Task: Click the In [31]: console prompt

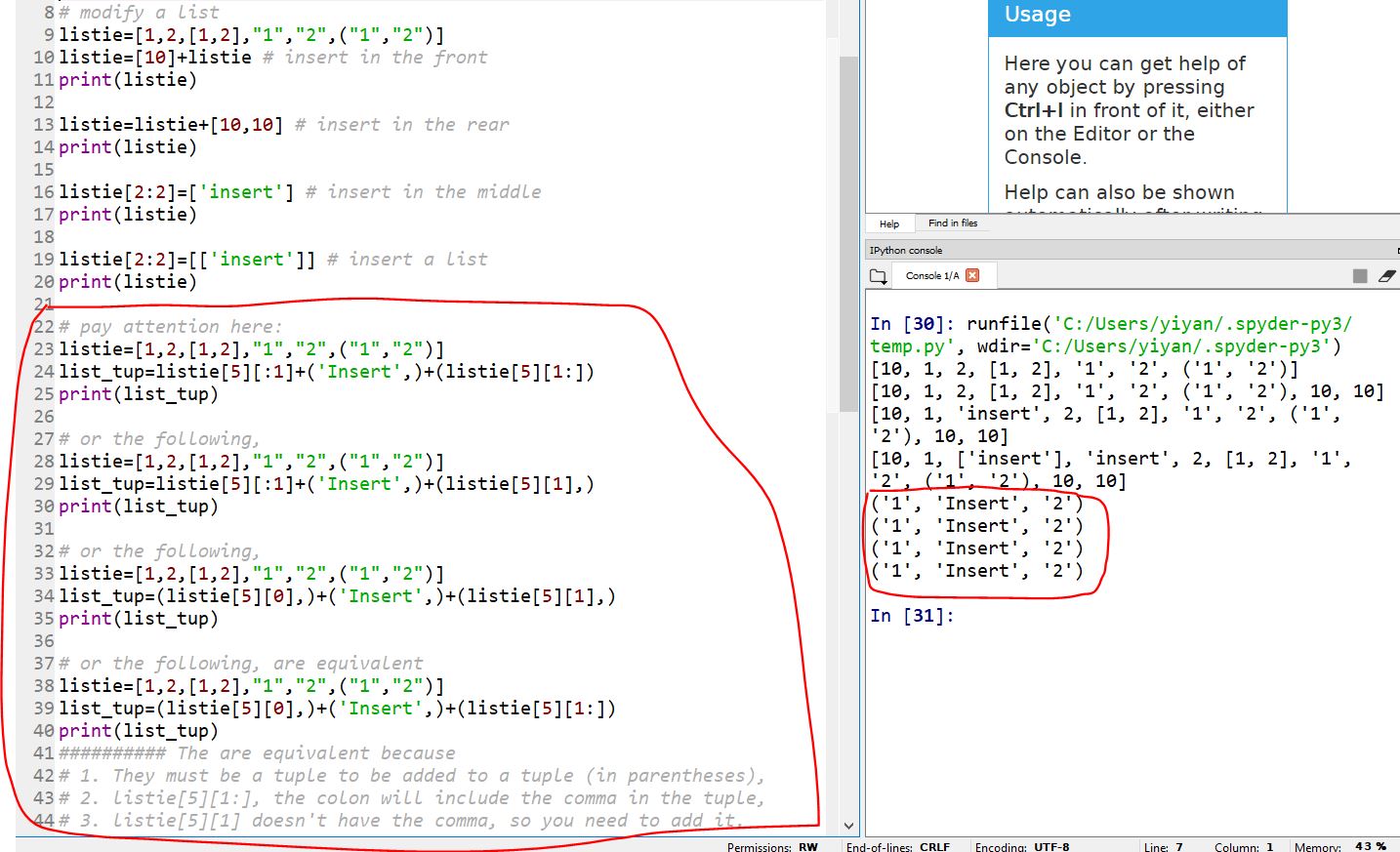Action: [x=911, y=616]
